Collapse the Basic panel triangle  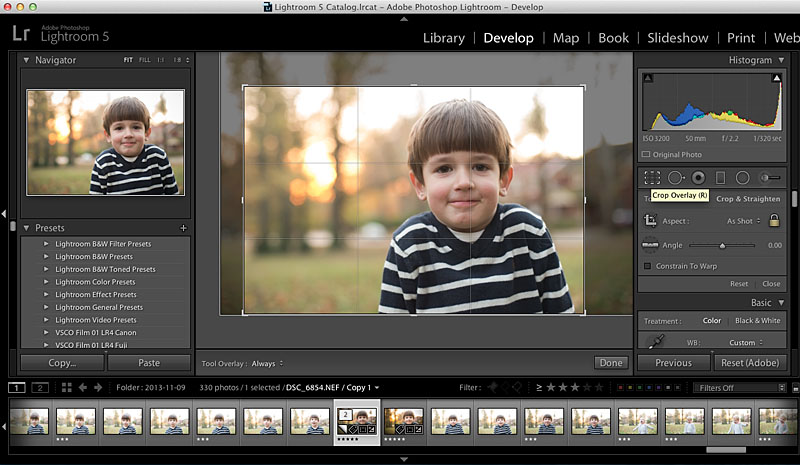(x=782, y=303)
